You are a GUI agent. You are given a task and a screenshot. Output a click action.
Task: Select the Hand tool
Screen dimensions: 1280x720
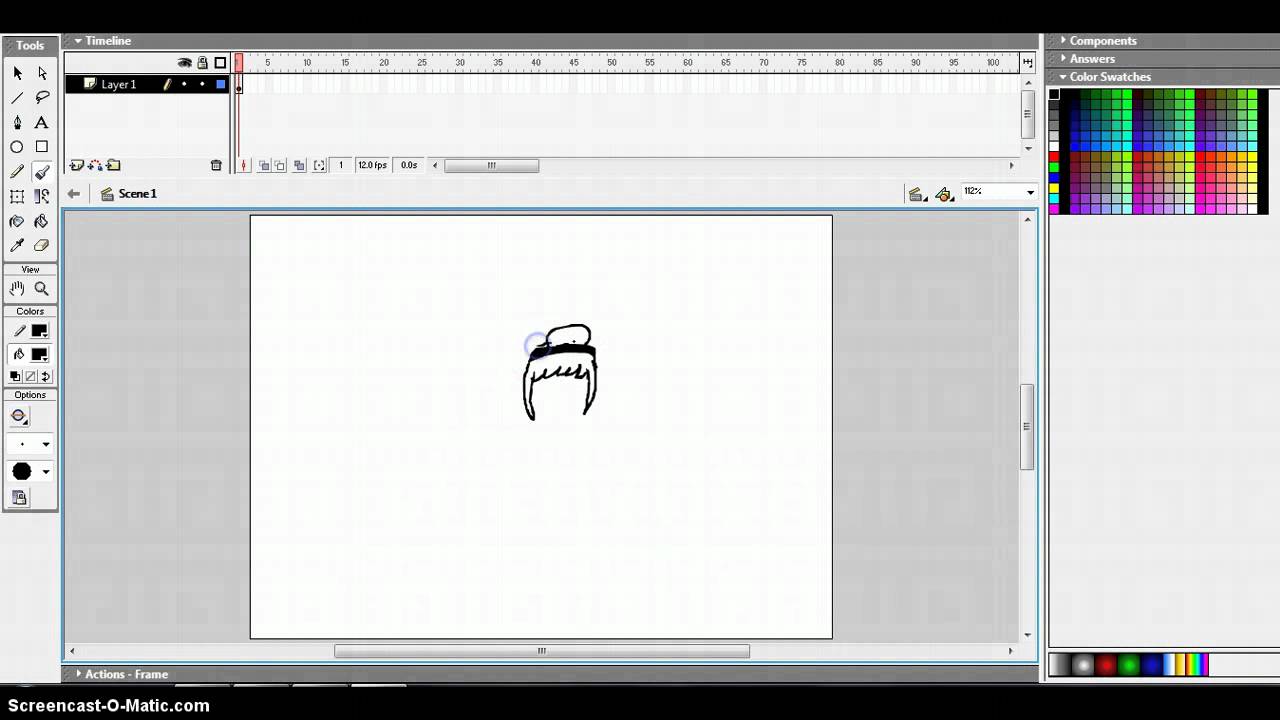click(x=17, y=288)
